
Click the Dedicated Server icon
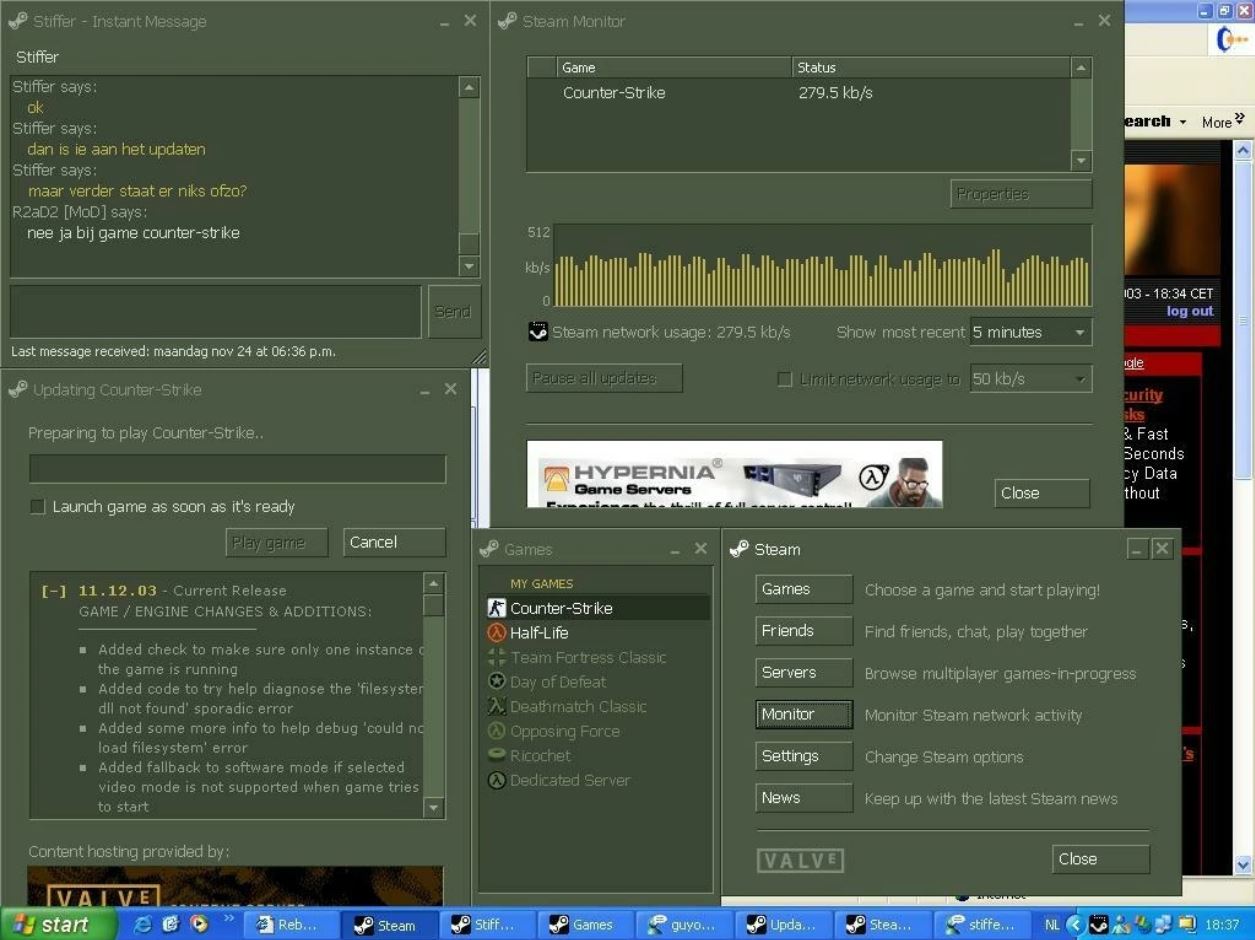[497, 781]
